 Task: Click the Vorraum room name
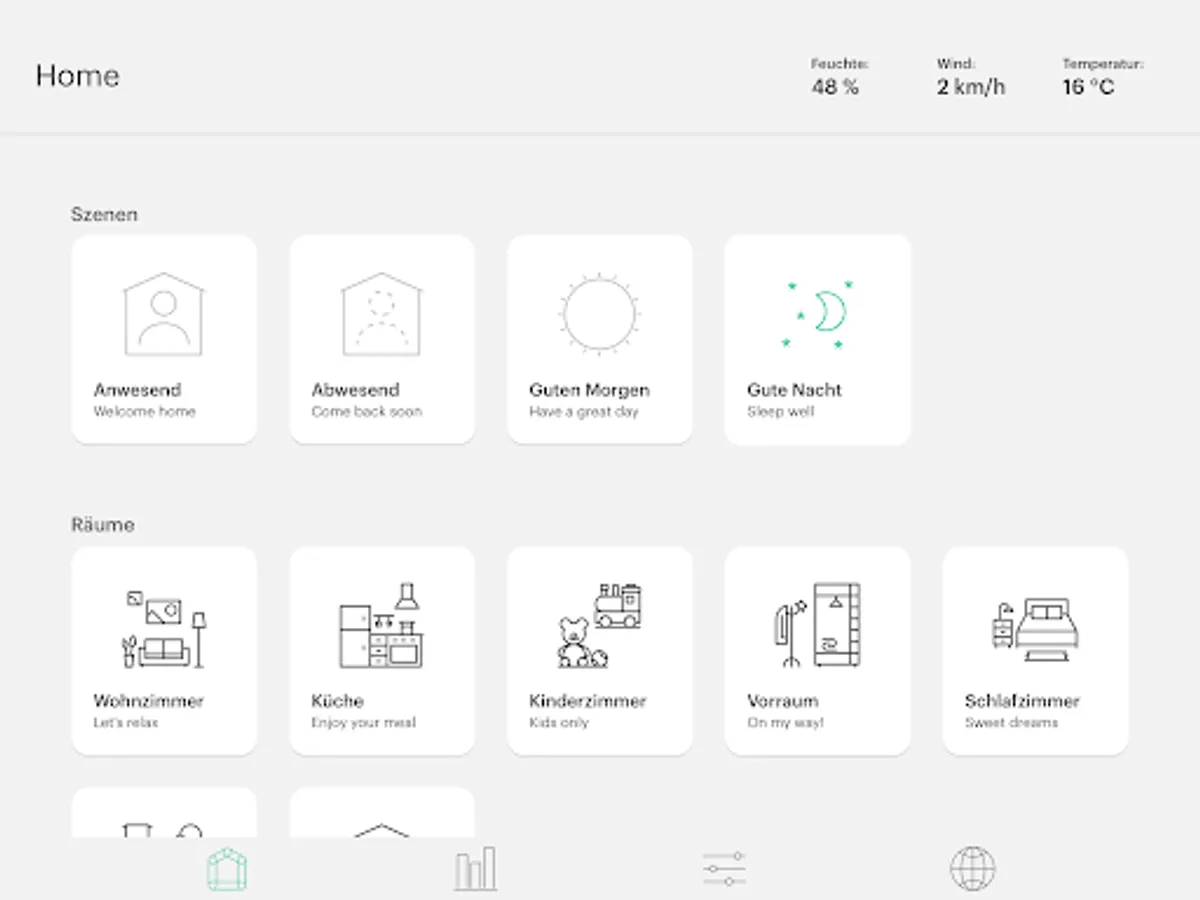[x=782, y=701]
